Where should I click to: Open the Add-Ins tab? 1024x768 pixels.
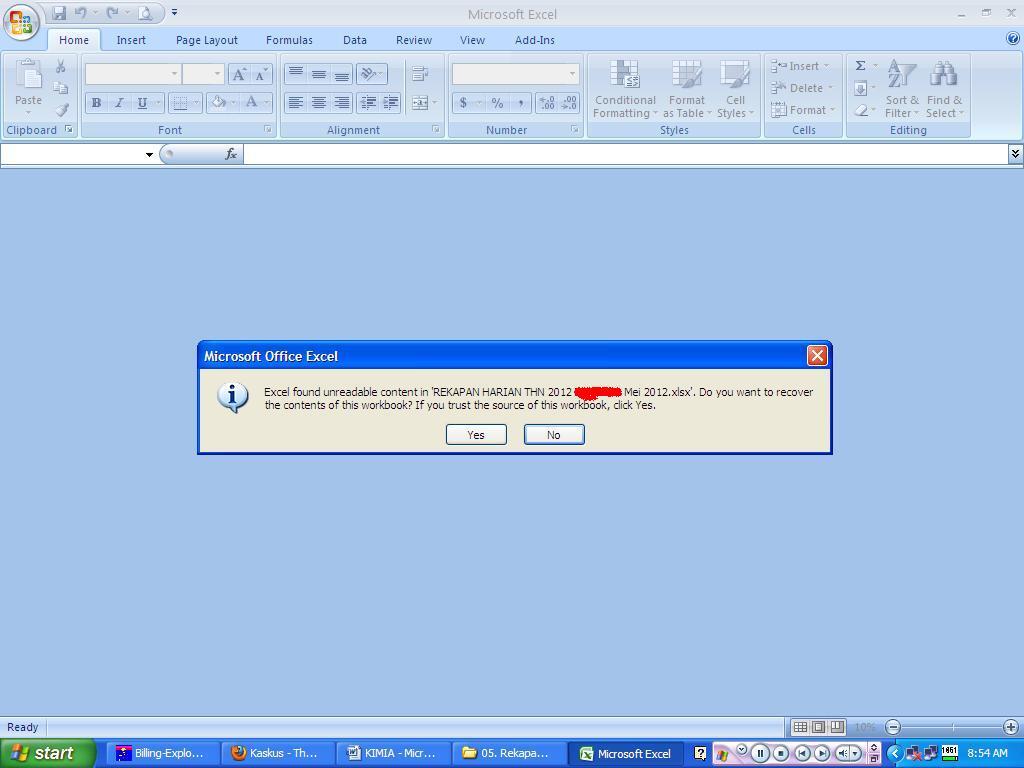(535, 40)
